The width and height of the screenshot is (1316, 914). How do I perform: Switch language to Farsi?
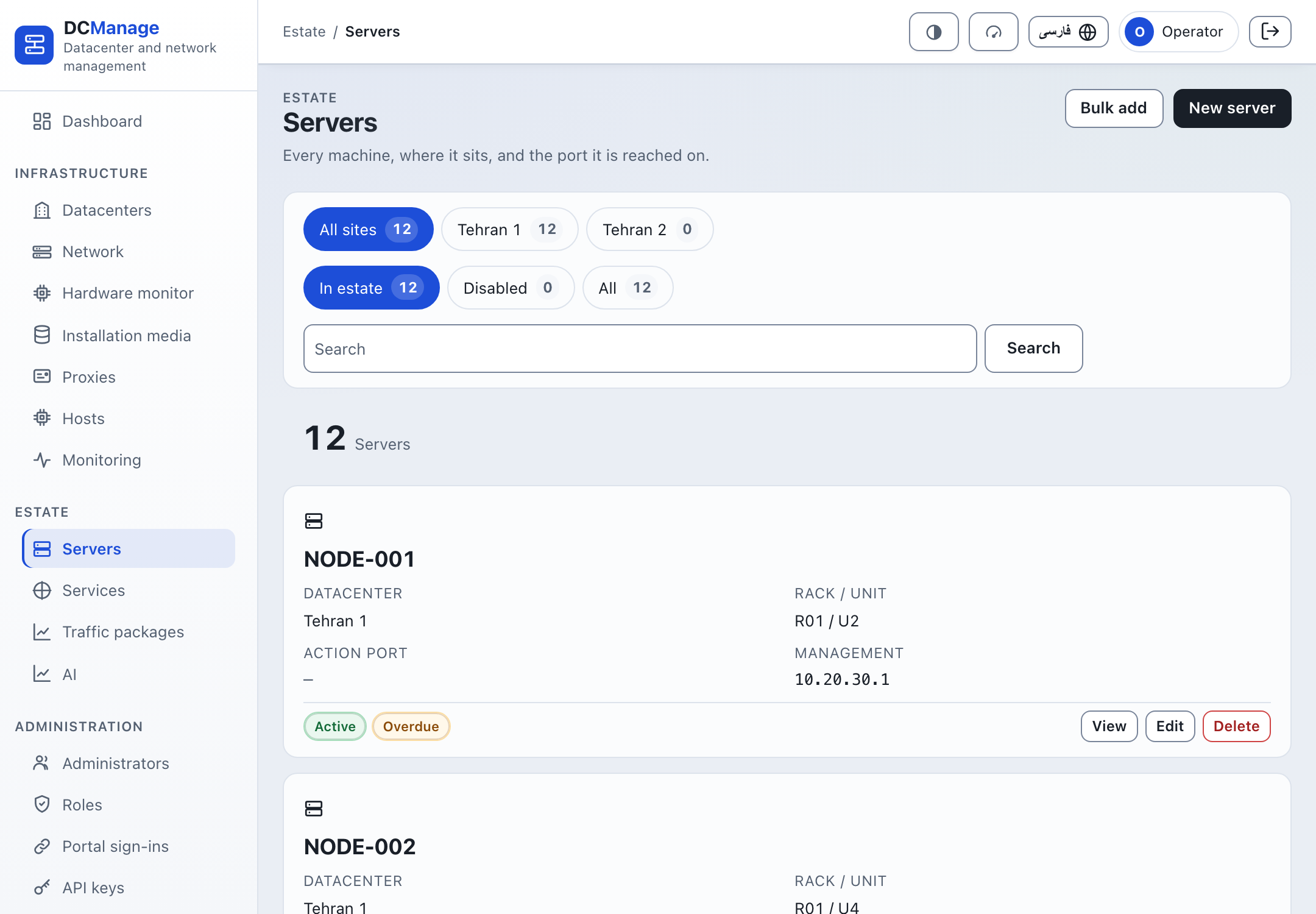pos(1068,32)
